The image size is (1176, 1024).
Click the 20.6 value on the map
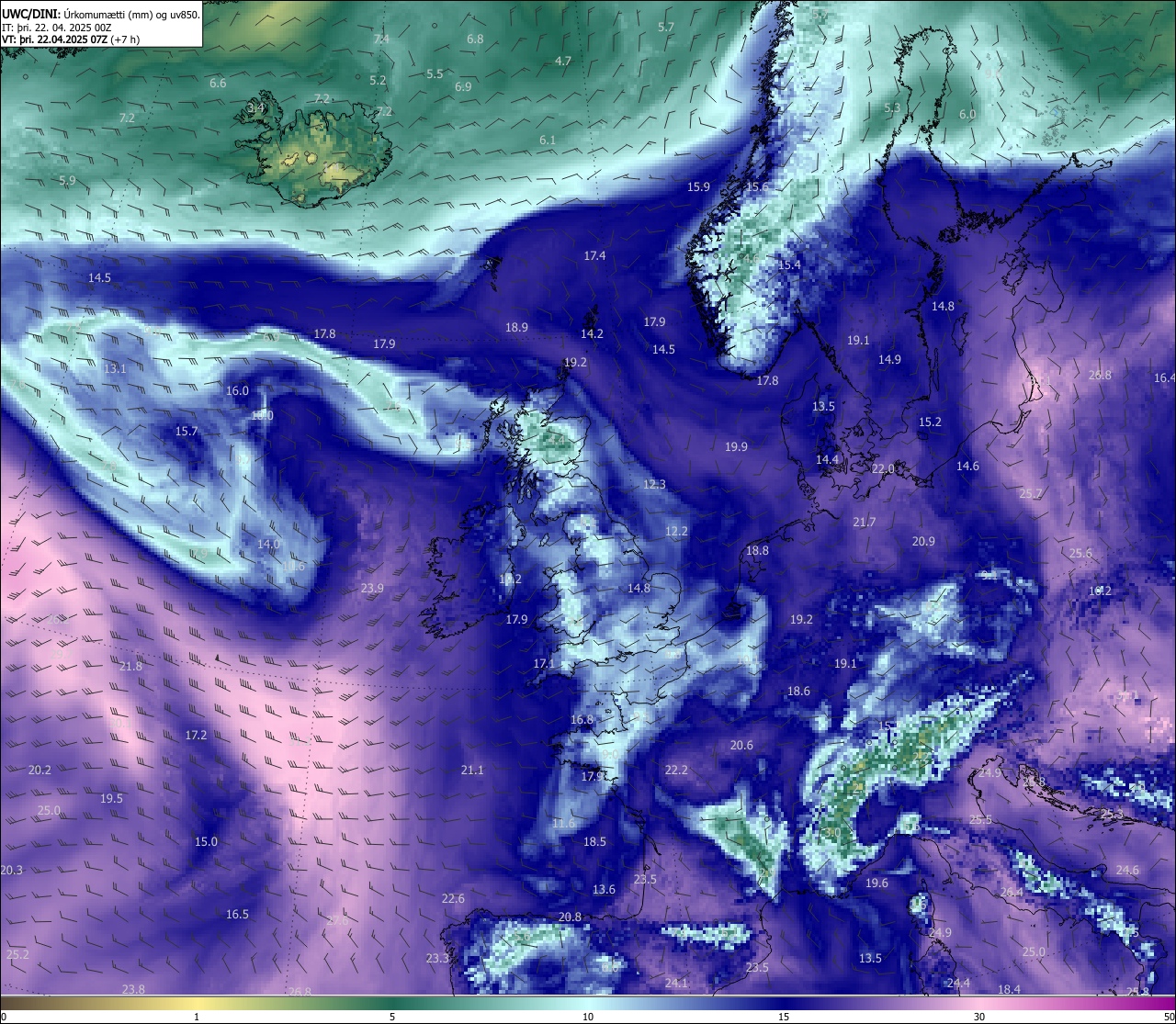click(741, 746)
